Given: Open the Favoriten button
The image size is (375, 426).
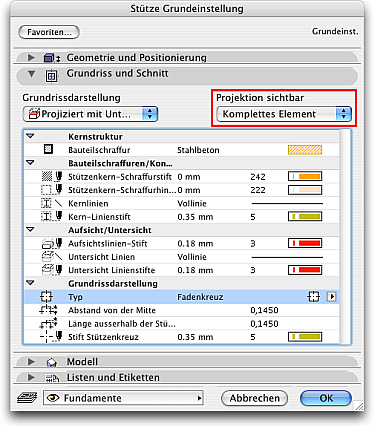Looking at the screenshot, I should [x=49, y=32].
